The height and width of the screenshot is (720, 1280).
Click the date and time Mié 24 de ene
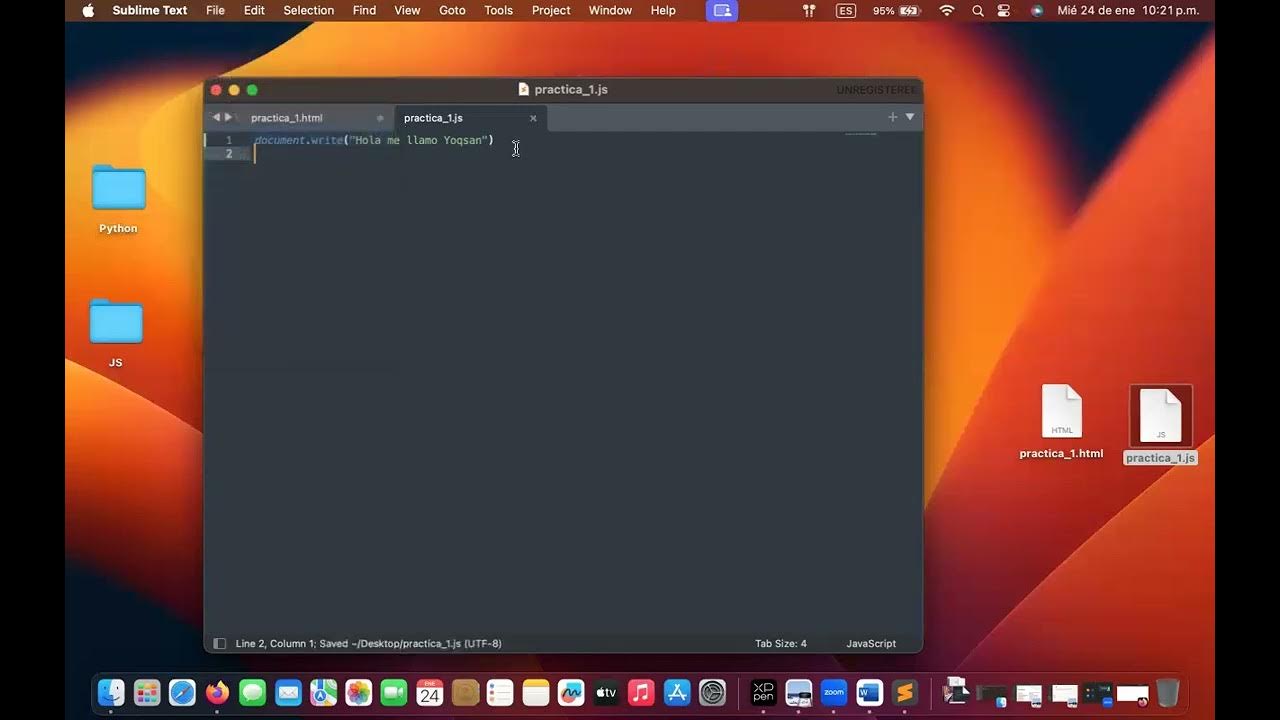(1129, 11)
